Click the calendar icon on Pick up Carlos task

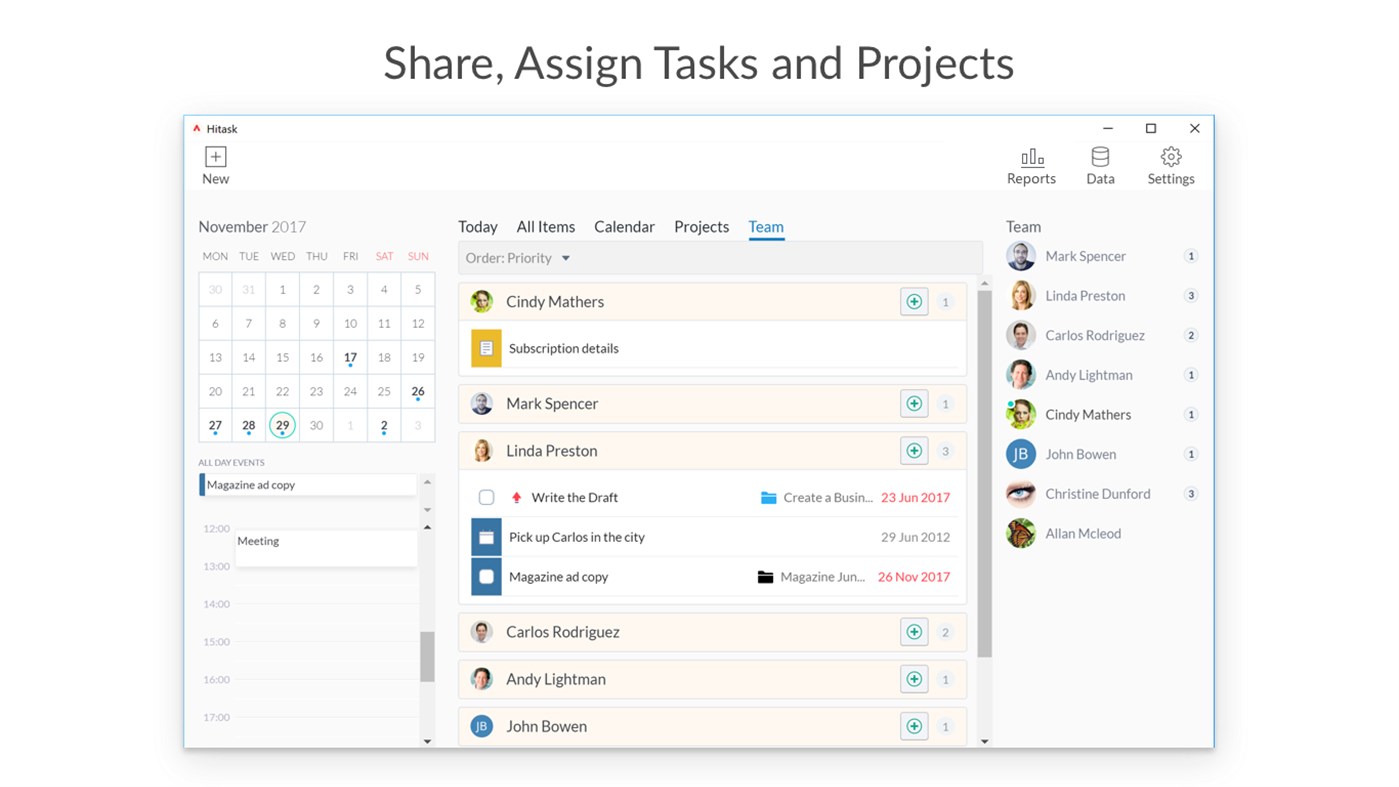[x=486, y=536]
